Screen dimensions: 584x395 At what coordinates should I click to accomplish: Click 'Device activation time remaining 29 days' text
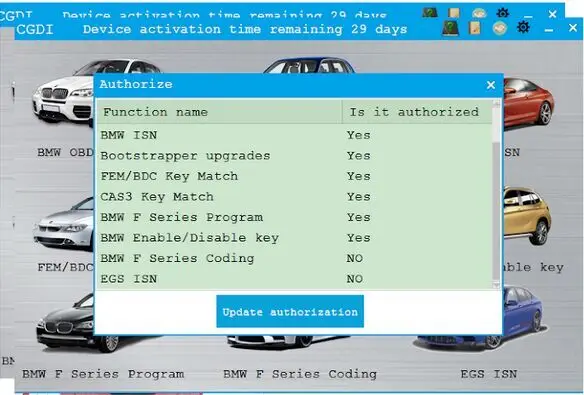point(245,29)
